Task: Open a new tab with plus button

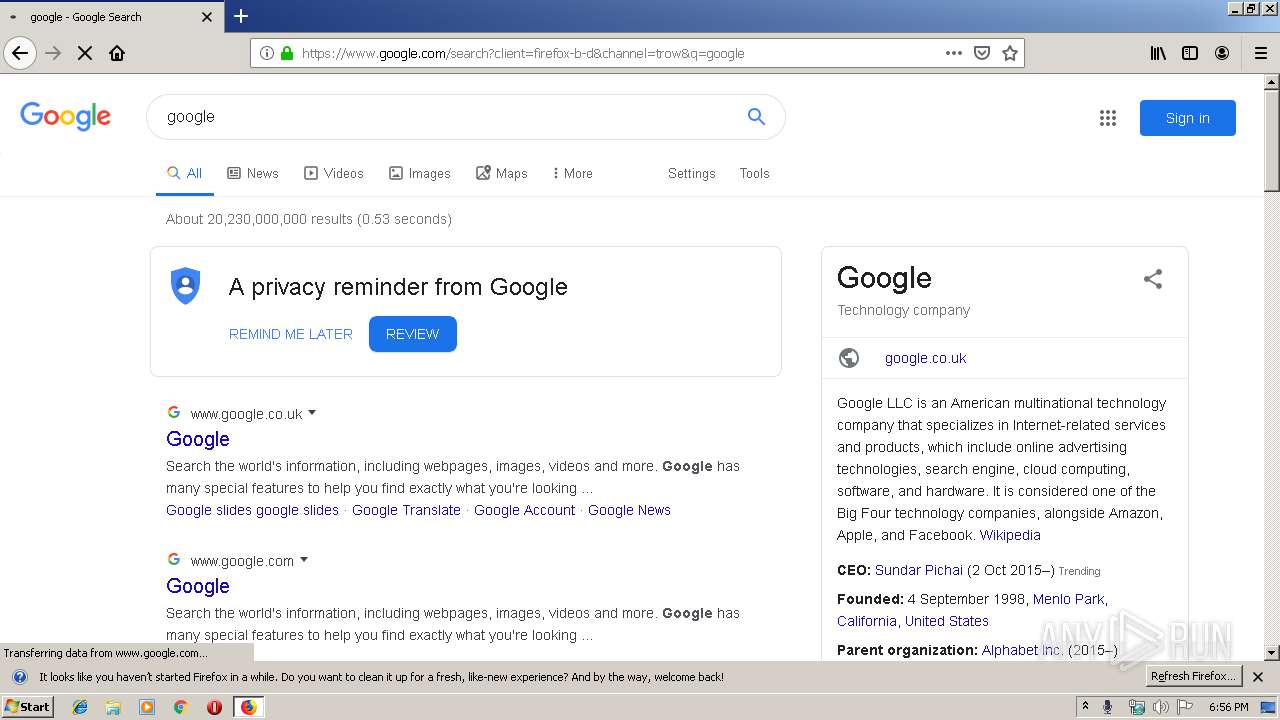Action: pyautogui.click(x=241, y=16)
